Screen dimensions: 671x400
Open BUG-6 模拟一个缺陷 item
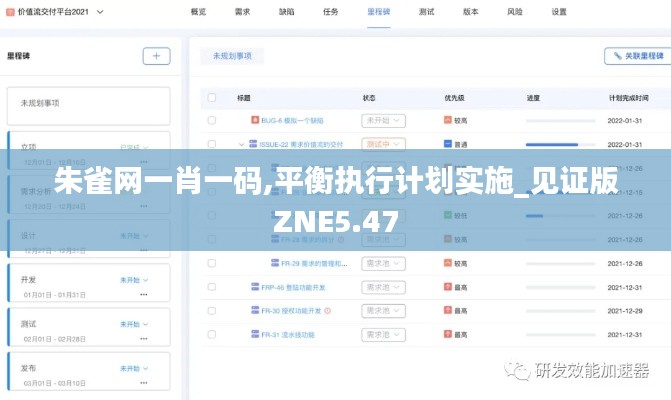[292, 121]
